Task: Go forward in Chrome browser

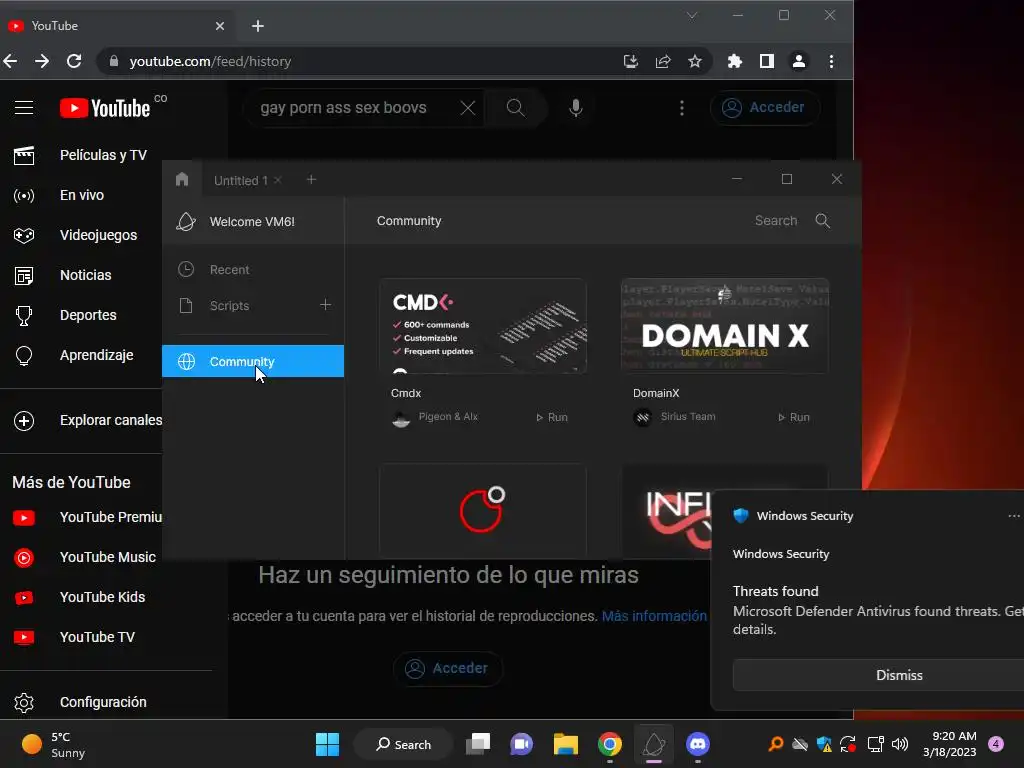Action: pyautogui.click(x=42, y=61)
